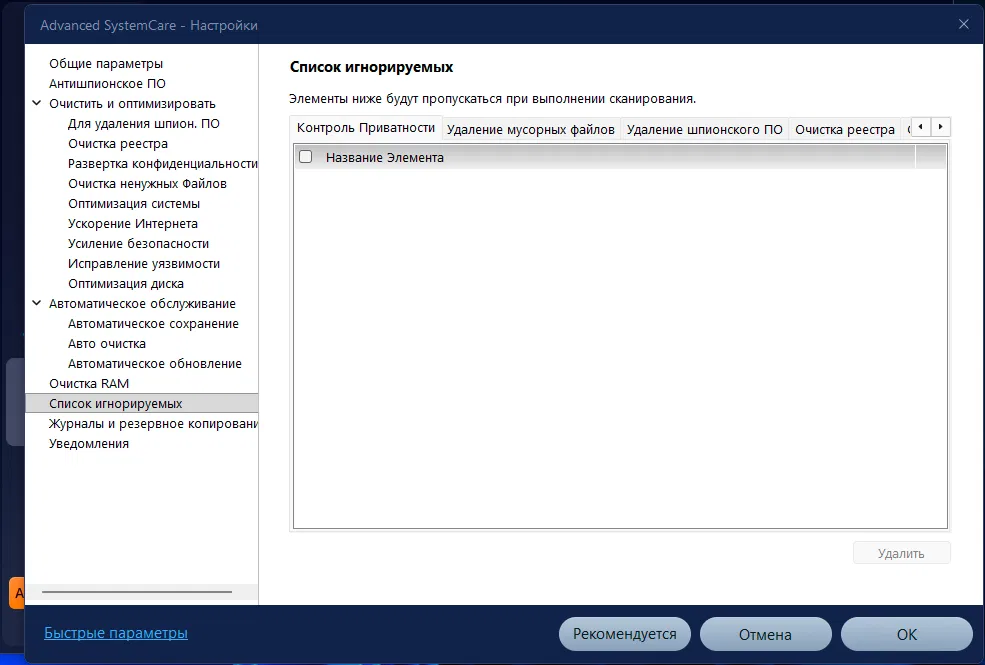Viewport: 985px width, 665px height.
Task: Click the Отмена button
Action: [765, 634]
